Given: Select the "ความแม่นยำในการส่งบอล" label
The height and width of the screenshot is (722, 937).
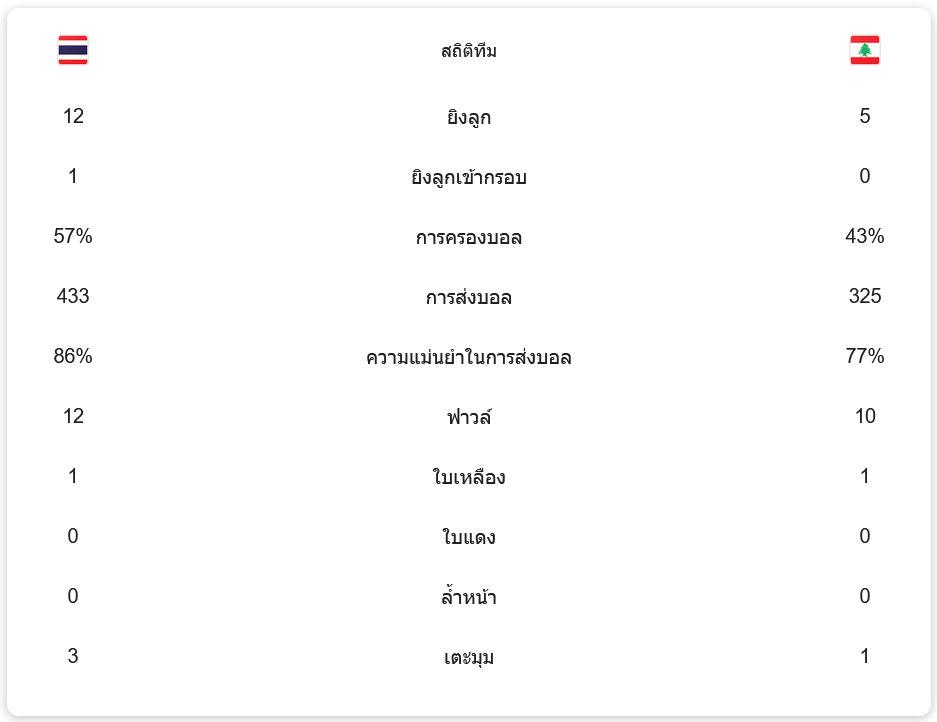Looking at the screenshot, I should (x=468, y=357).
